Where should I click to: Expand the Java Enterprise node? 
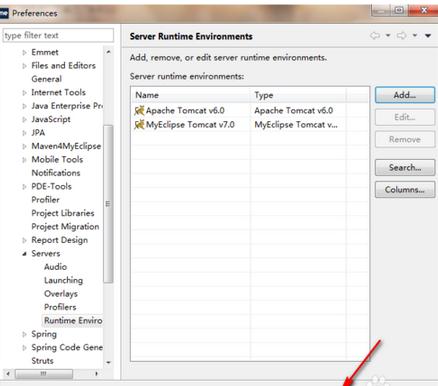[24, 106]
